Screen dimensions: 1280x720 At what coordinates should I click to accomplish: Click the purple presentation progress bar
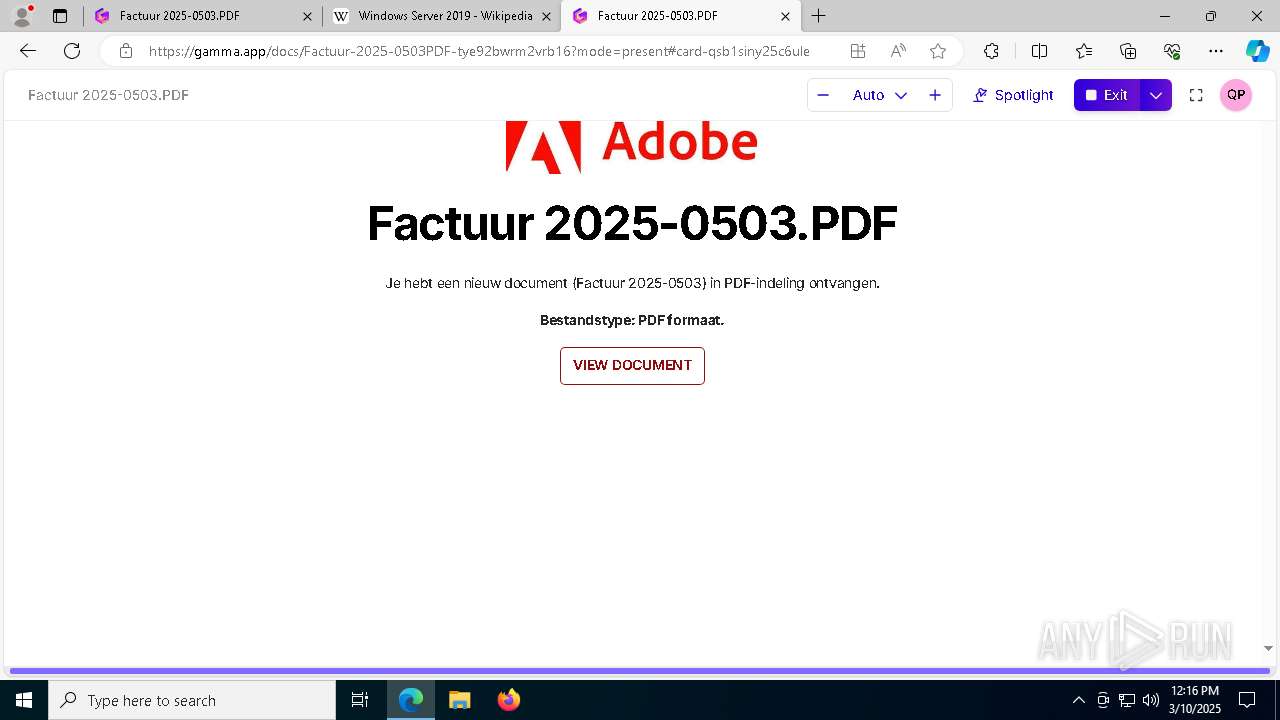pos(640,671)
